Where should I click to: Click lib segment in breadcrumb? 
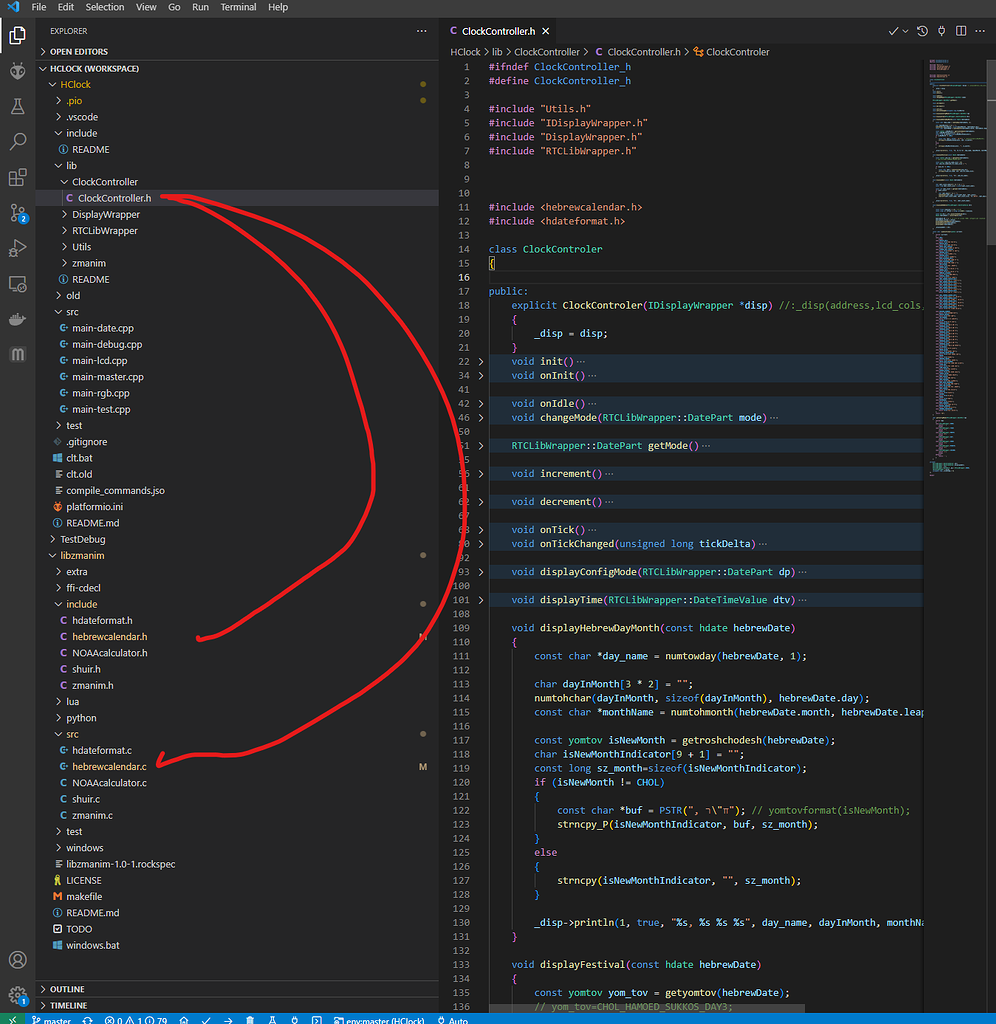497,52
